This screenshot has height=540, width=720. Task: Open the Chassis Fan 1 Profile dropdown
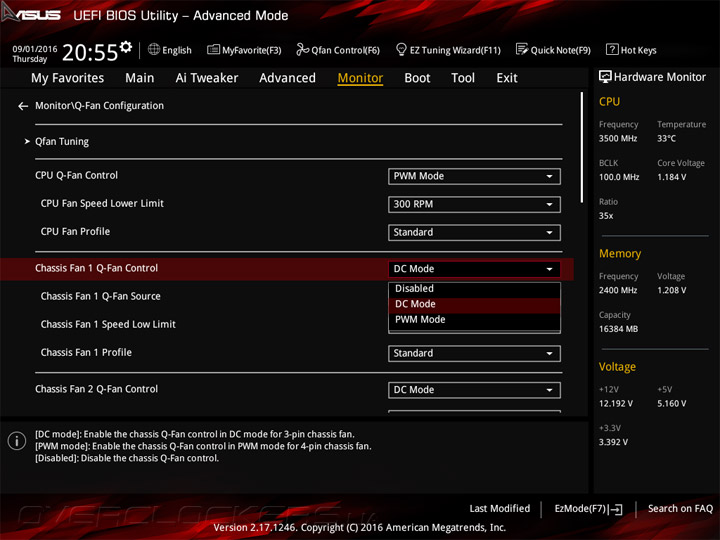[474, 354]
